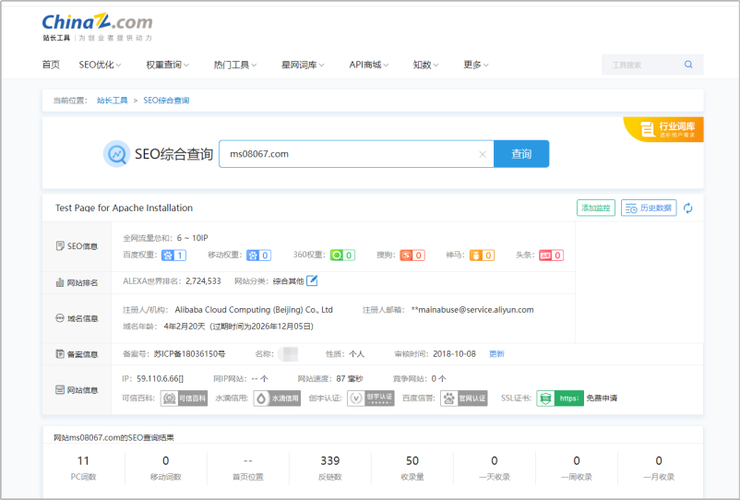Image resolution: width=740 pixels, height=500 pixels.
Task: Expand the 更多 dropdown menu
Action: click(476, 65)
